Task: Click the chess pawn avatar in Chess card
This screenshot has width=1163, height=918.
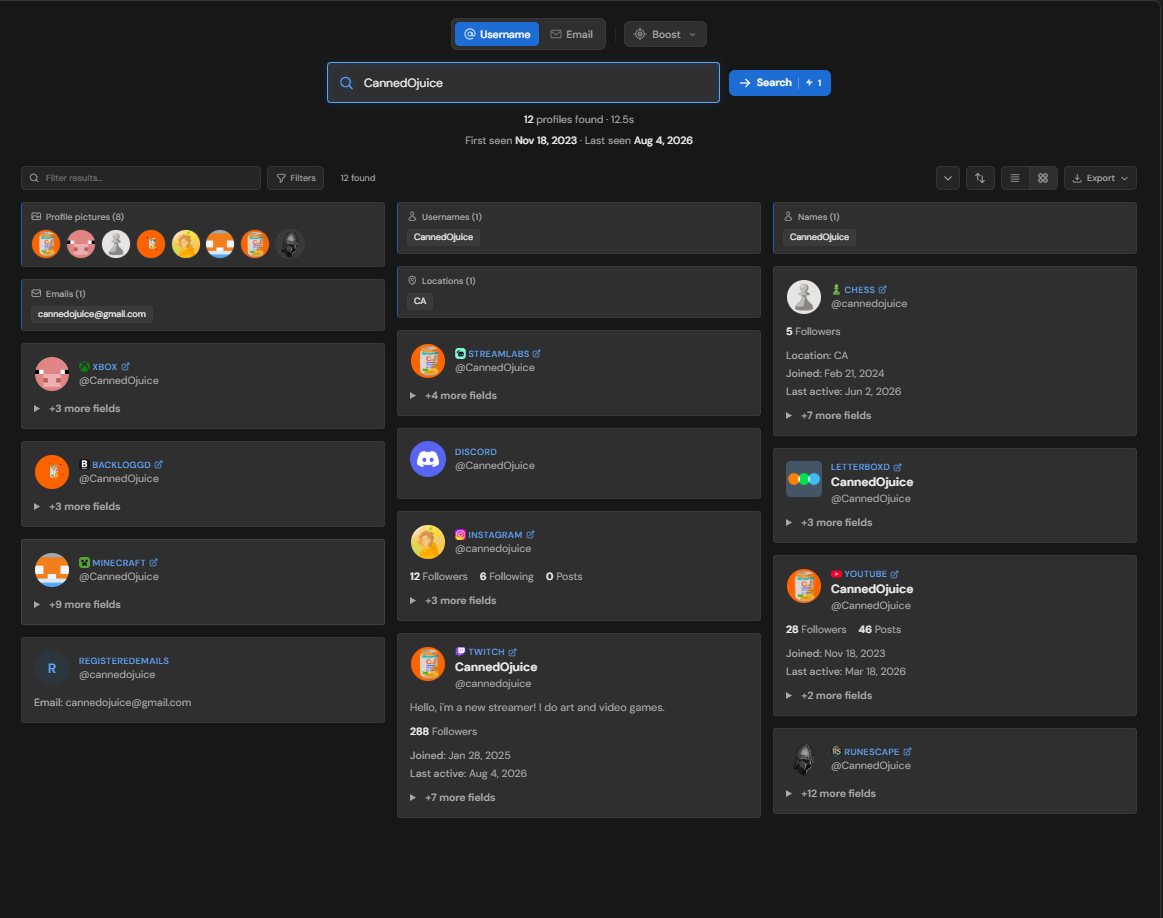Action: point(804,297)
